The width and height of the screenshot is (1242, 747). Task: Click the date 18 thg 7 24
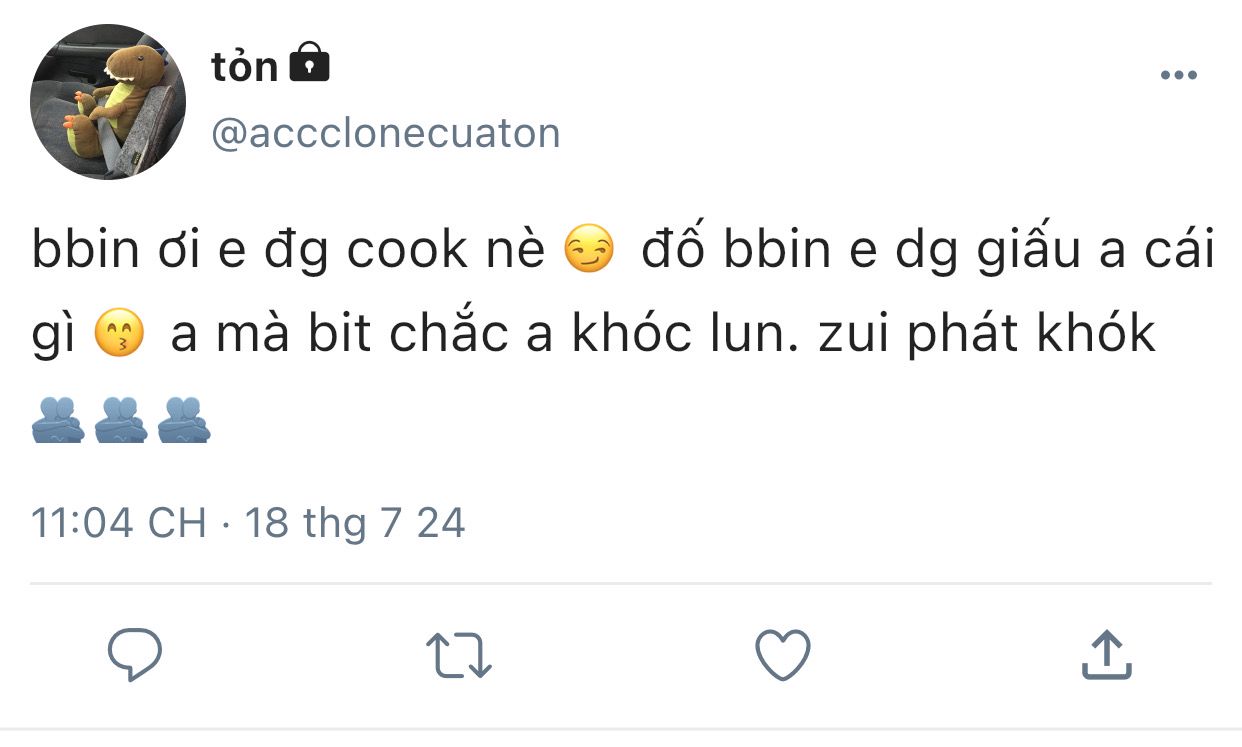(355, 523)
